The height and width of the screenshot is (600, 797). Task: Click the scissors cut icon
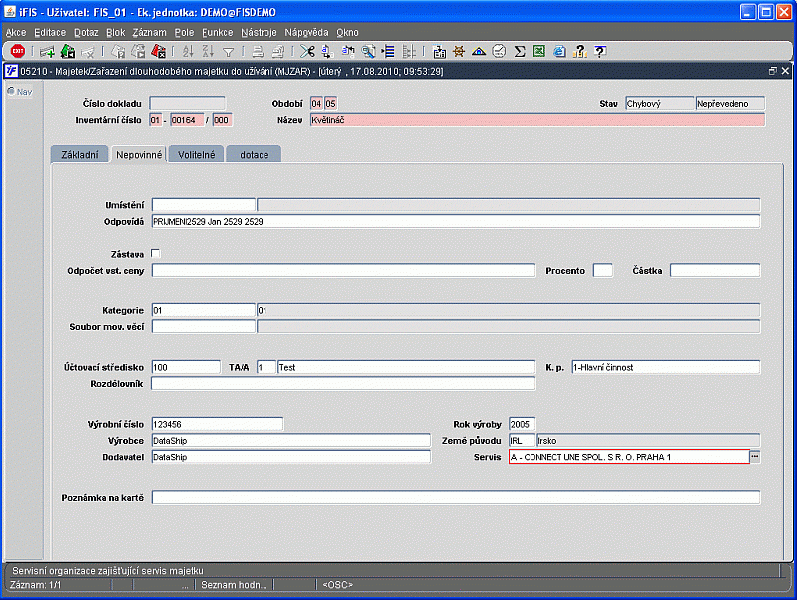coord(307,51)
